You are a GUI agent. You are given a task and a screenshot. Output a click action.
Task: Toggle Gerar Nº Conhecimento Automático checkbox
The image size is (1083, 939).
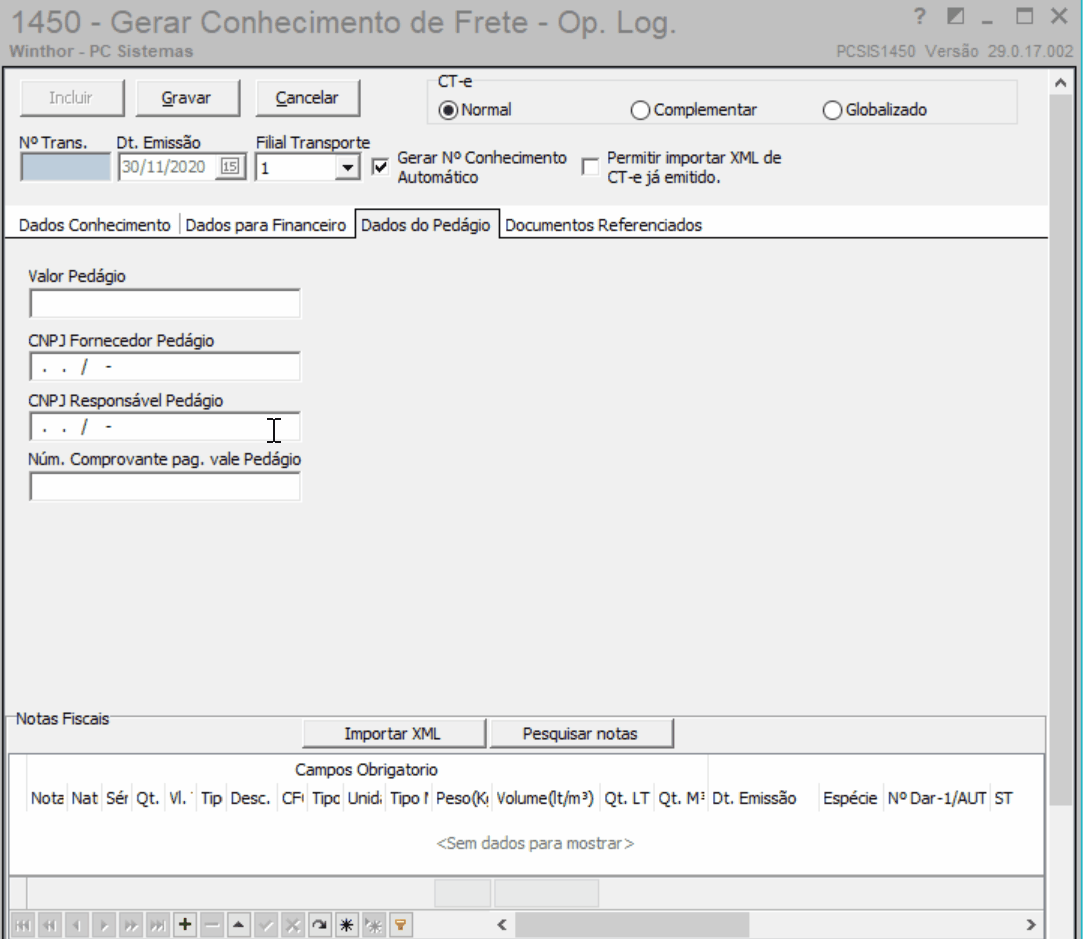(380, 167)
